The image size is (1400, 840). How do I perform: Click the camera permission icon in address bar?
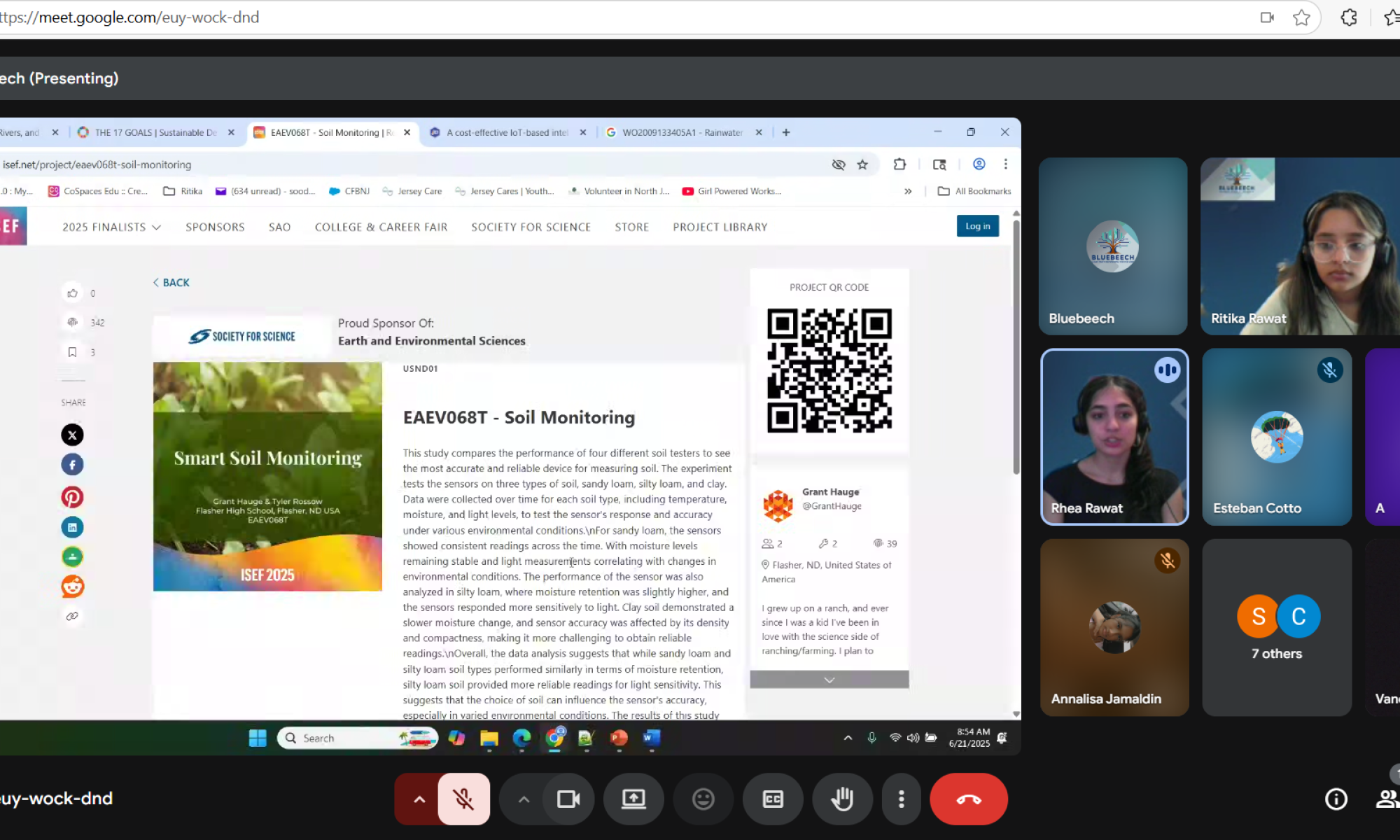1267,17
